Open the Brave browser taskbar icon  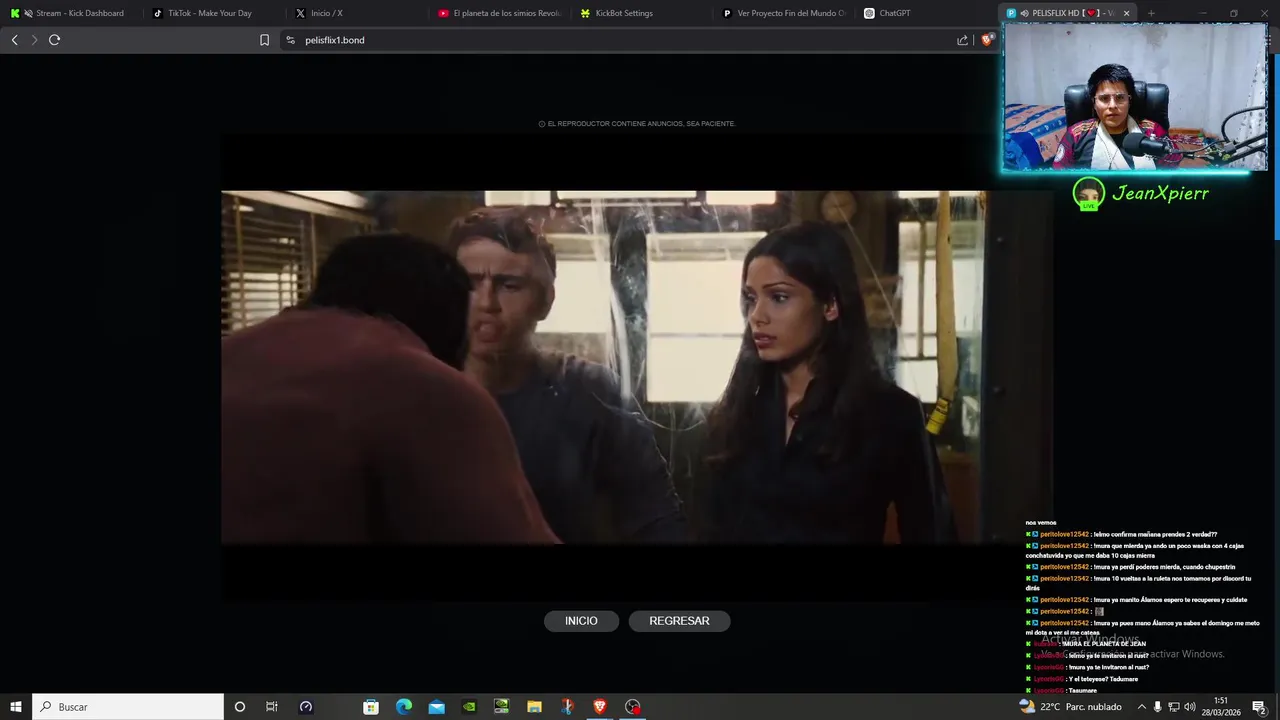click(x=600, y=706)
